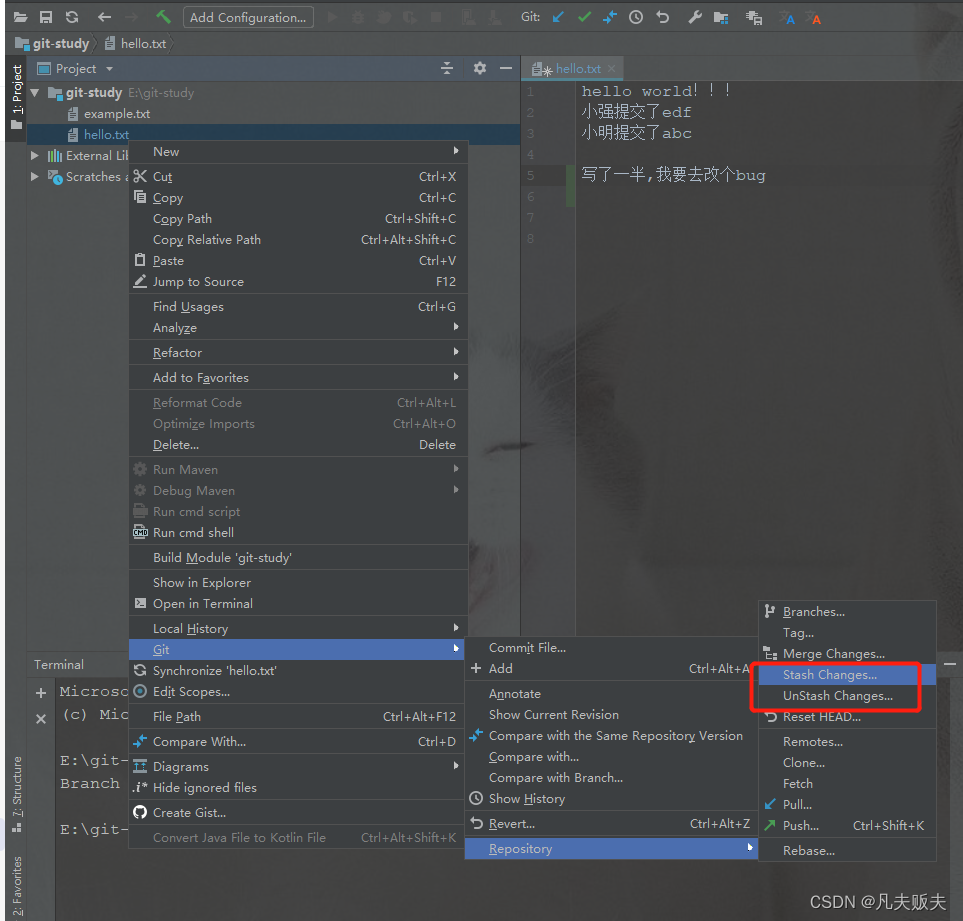
Task: Expand the Refactor submenu
Action: pyautogui.click(x=298, y=352)
